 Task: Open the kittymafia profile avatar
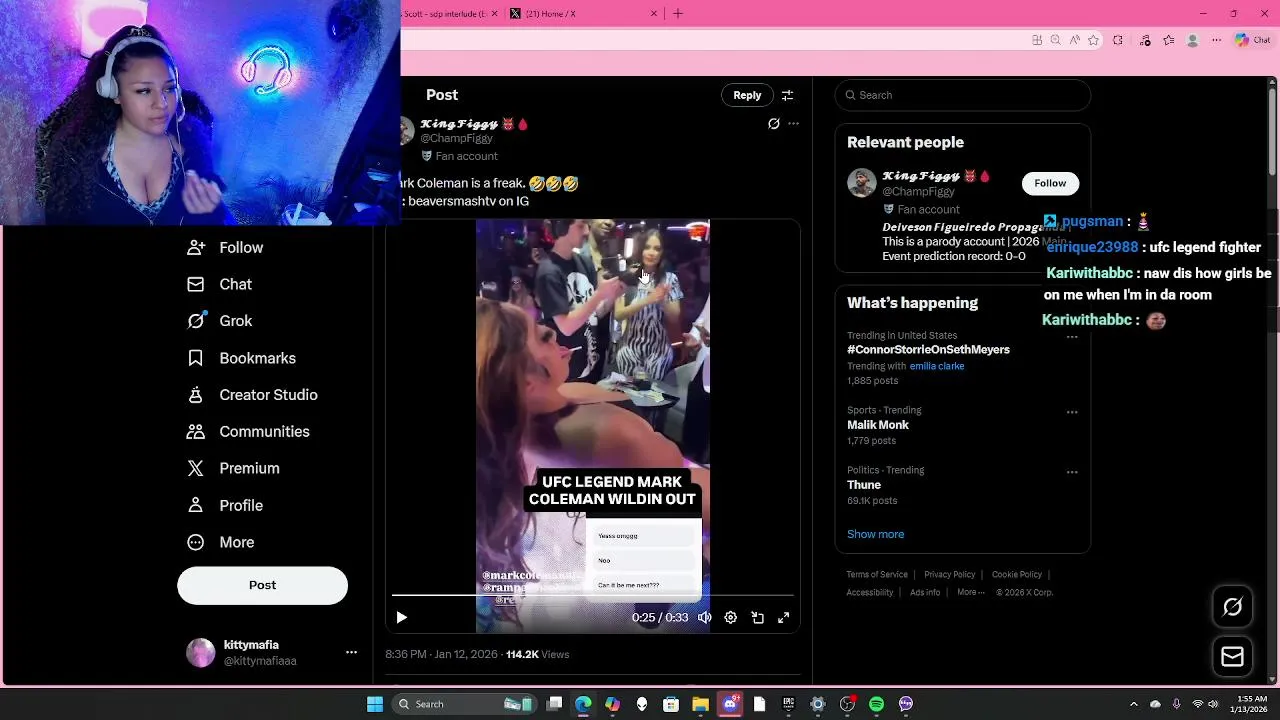click(200, 653)
